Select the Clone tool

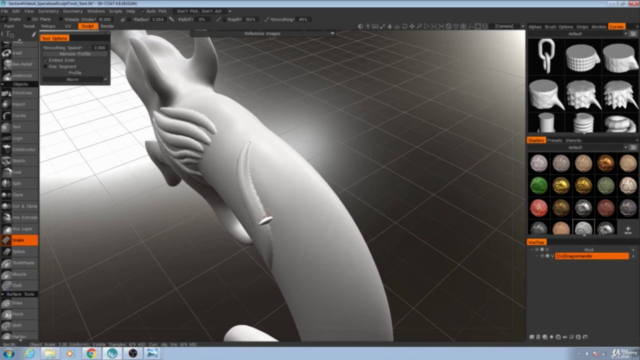point(19,195)
